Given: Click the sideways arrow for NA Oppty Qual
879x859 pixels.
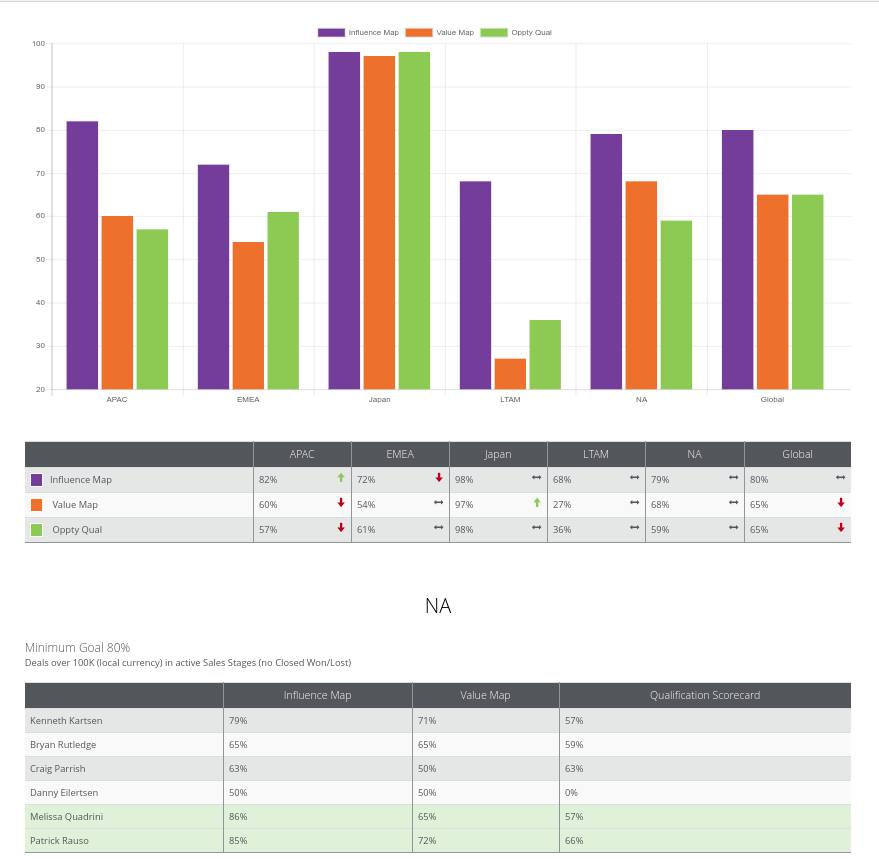Looking at the screenshot, I should point(733,528).
